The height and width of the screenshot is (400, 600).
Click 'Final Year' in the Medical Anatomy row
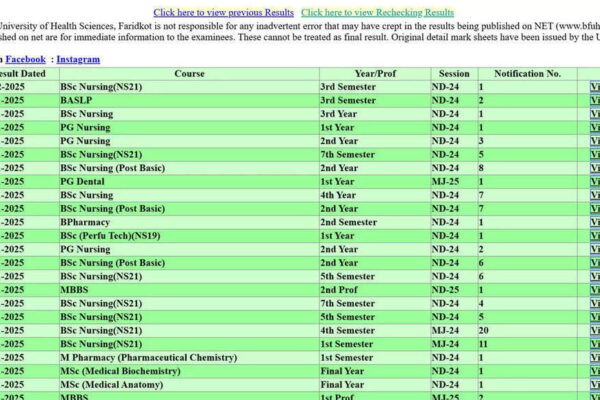(375, 385)
